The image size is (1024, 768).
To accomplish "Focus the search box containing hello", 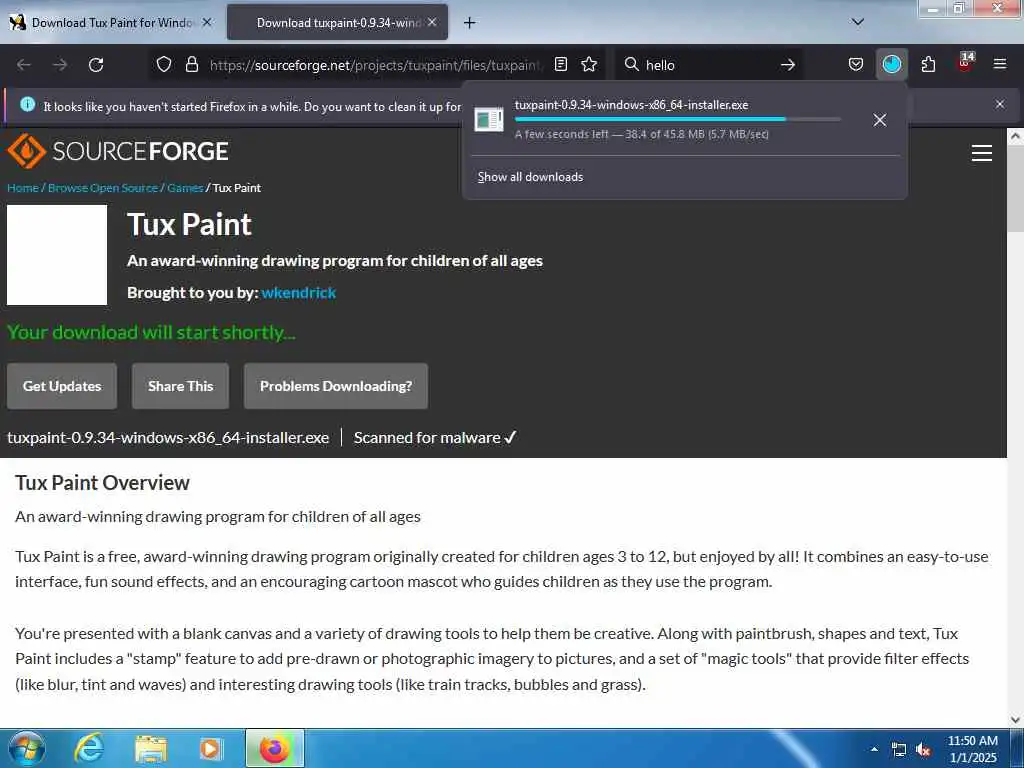I will [x=709, y=65].
